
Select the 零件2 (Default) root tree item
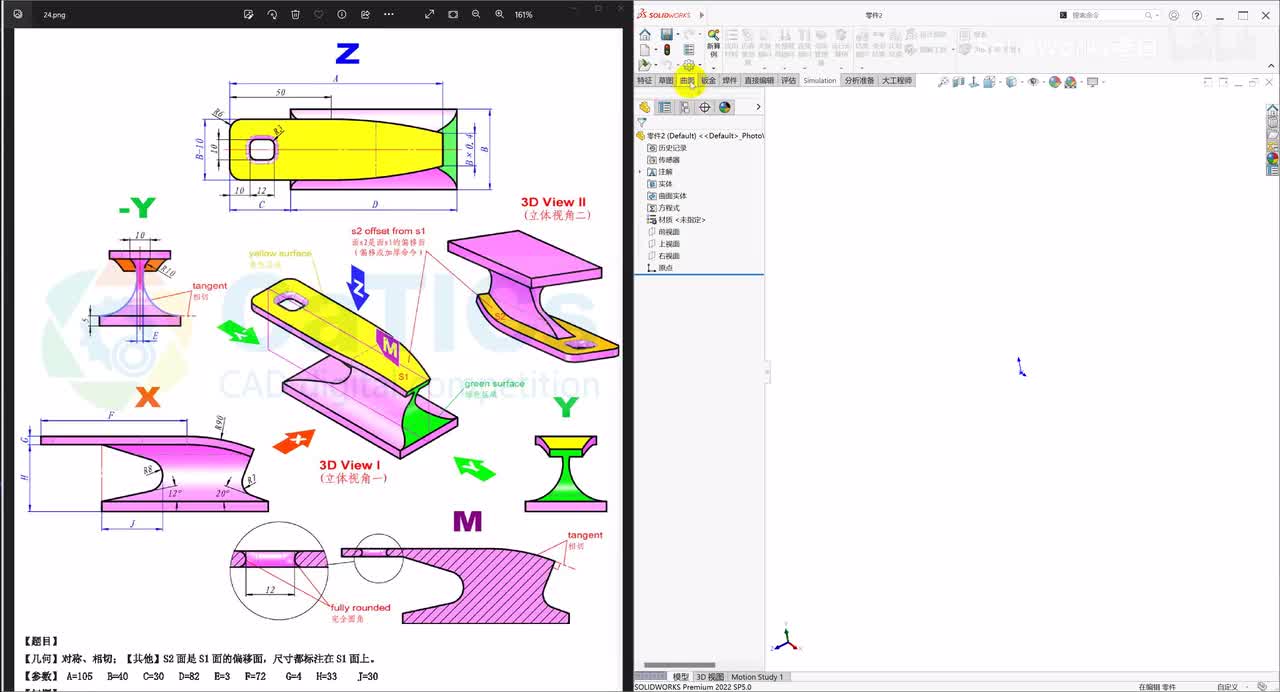point(700,135)
